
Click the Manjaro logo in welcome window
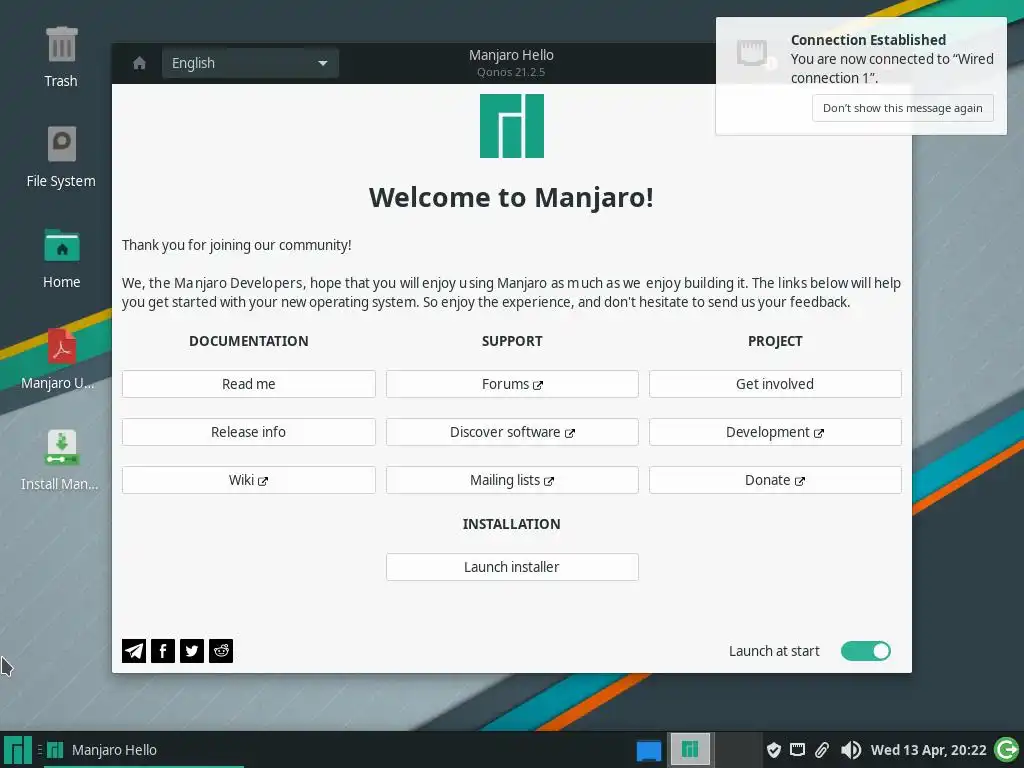pos(512,126)
